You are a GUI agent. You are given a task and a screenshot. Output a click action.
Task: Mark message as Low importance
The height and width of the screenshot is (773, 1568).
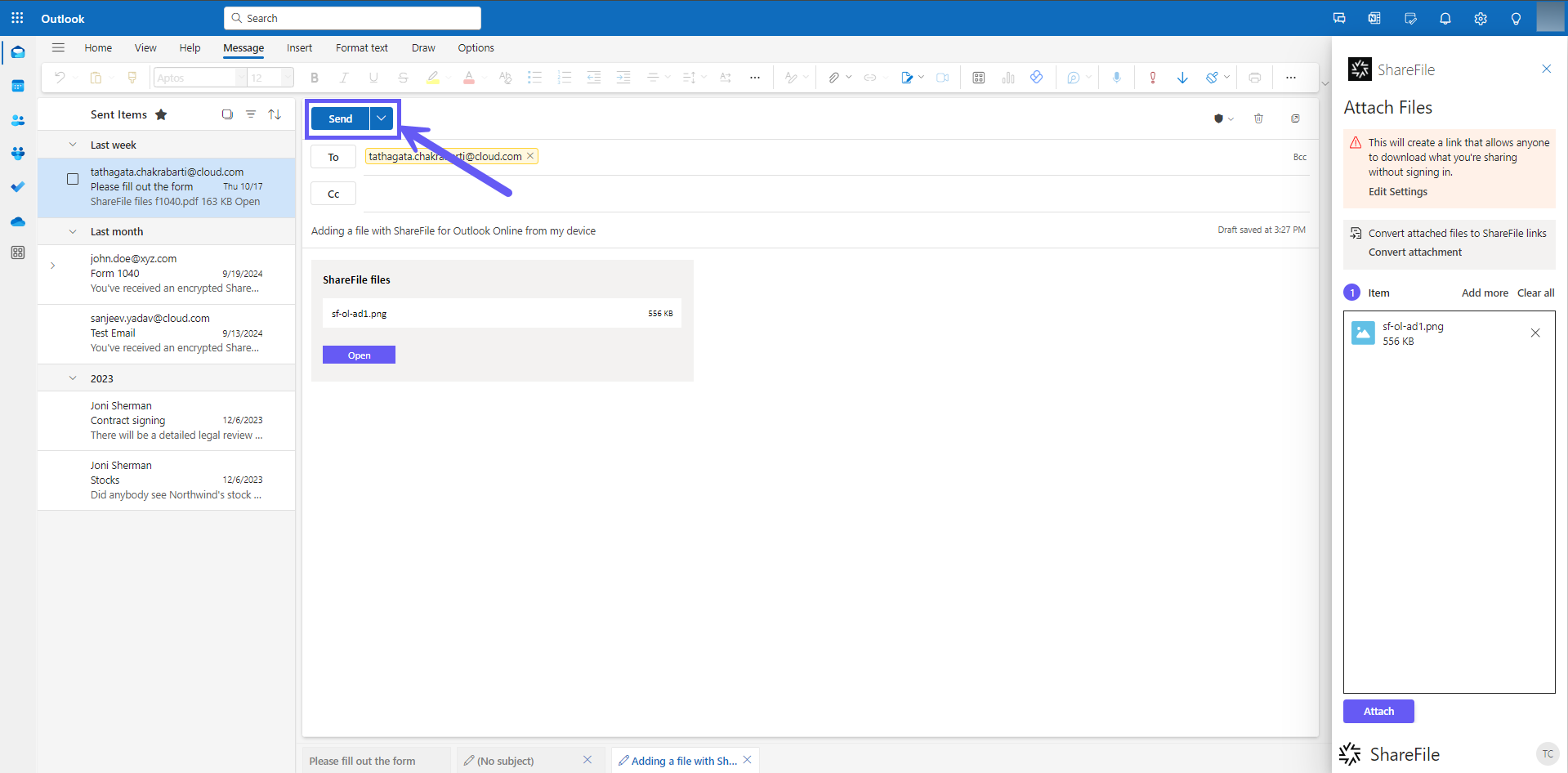[x=1182, y=78]
